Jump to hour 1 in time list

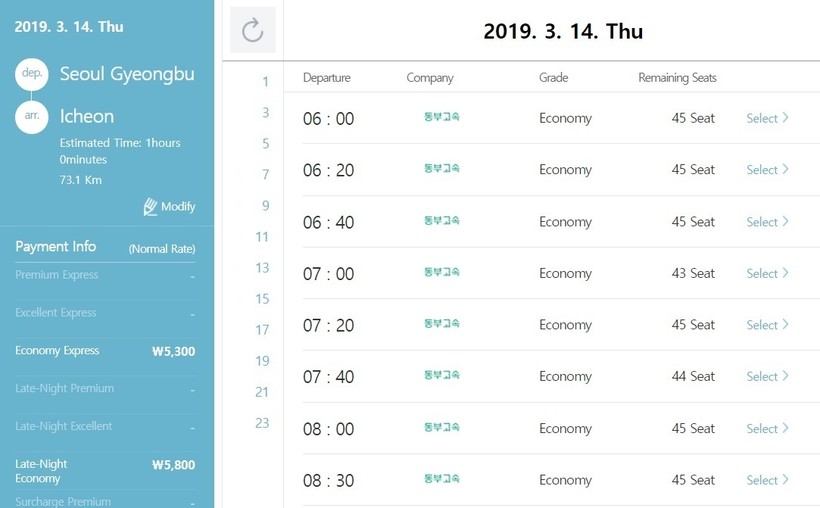point(265,82)
